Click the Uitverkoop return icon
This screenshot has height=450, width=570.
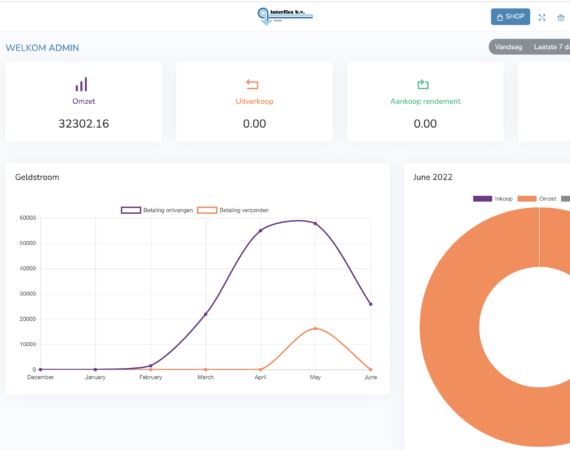[252, 84]
